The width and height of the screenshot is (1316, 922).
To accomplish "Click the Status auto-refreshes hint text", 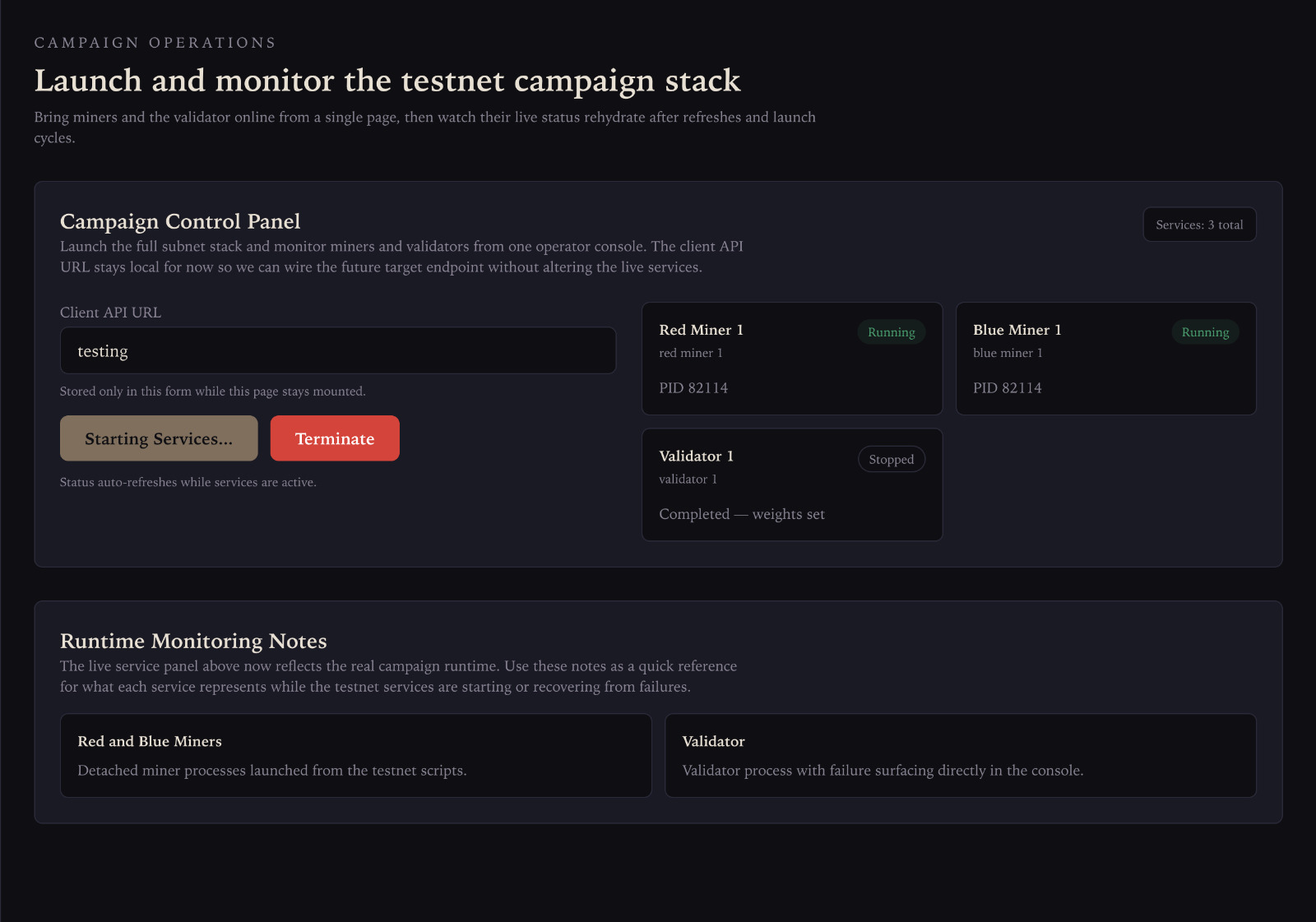I will click(188, 482).
